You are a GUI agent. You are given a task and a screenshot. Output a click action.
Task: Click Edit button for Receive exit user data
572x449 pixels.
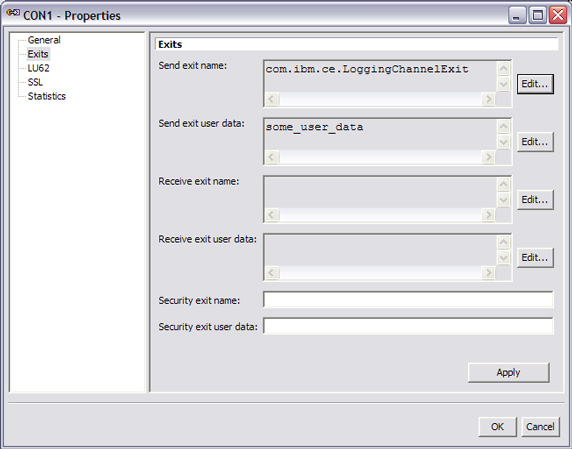click(535, 258)
